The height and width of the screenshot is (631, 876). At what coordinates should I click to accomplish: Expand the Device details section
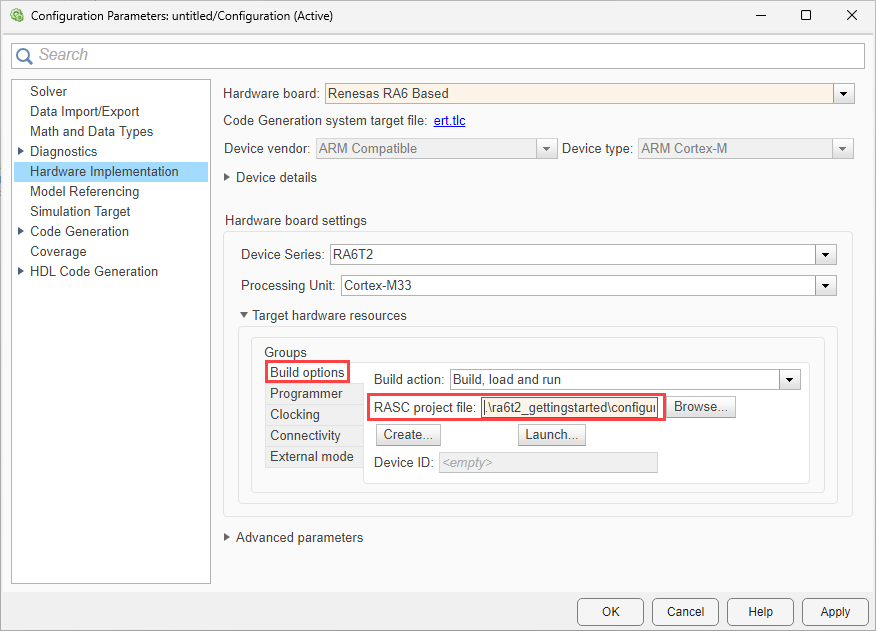[x=227, y=178]
